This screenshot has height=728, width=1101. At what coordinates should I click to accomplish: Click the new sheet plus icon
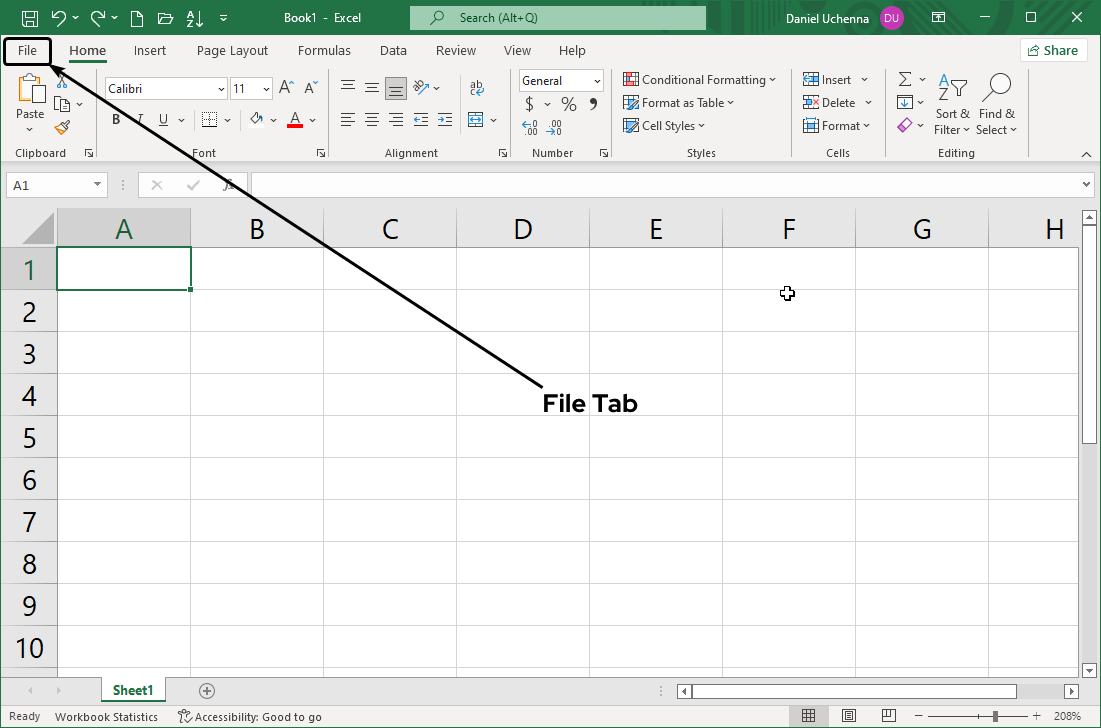[207, 690]
